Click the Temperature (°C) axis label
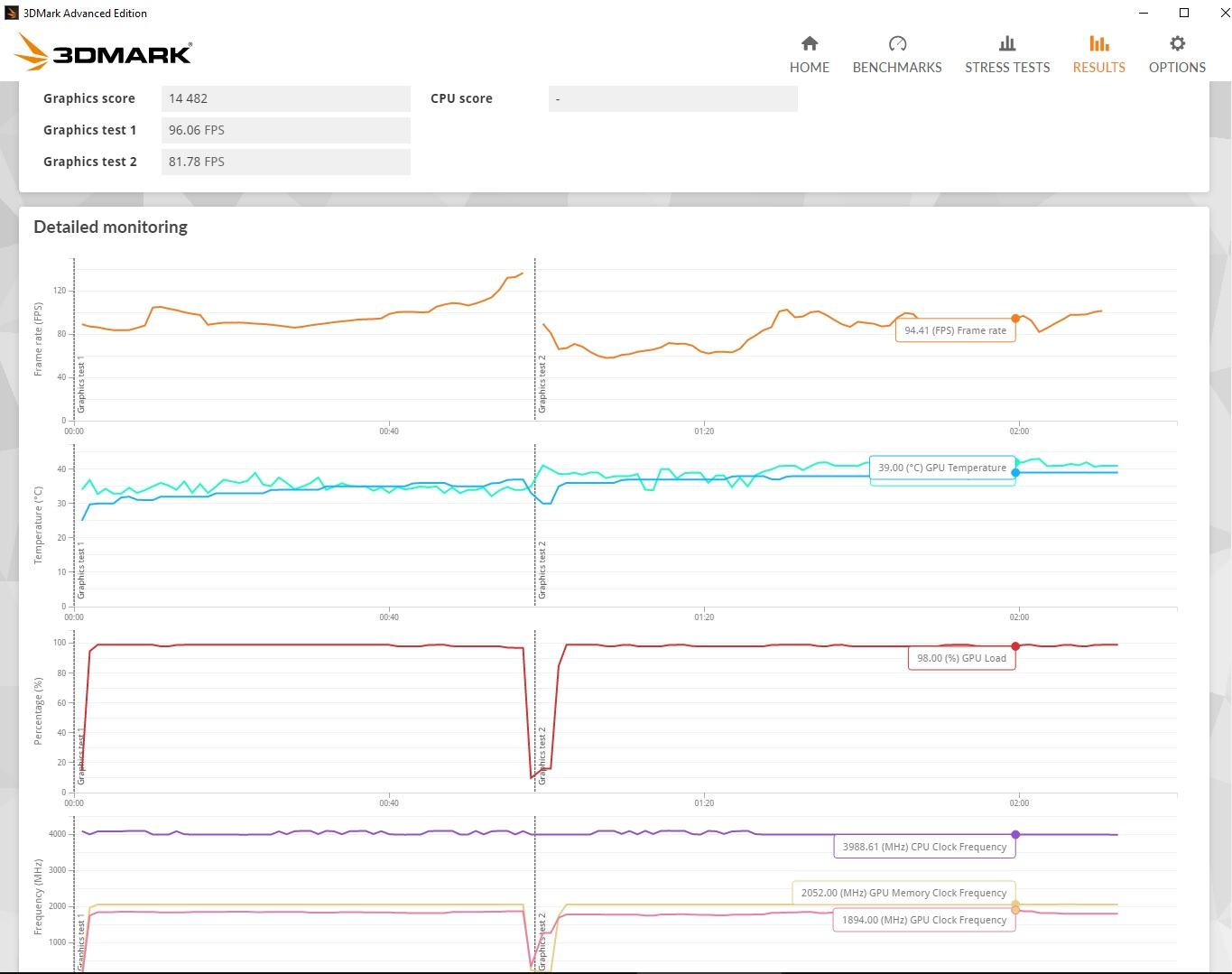The image size is (1232, 974). [38, 525]
